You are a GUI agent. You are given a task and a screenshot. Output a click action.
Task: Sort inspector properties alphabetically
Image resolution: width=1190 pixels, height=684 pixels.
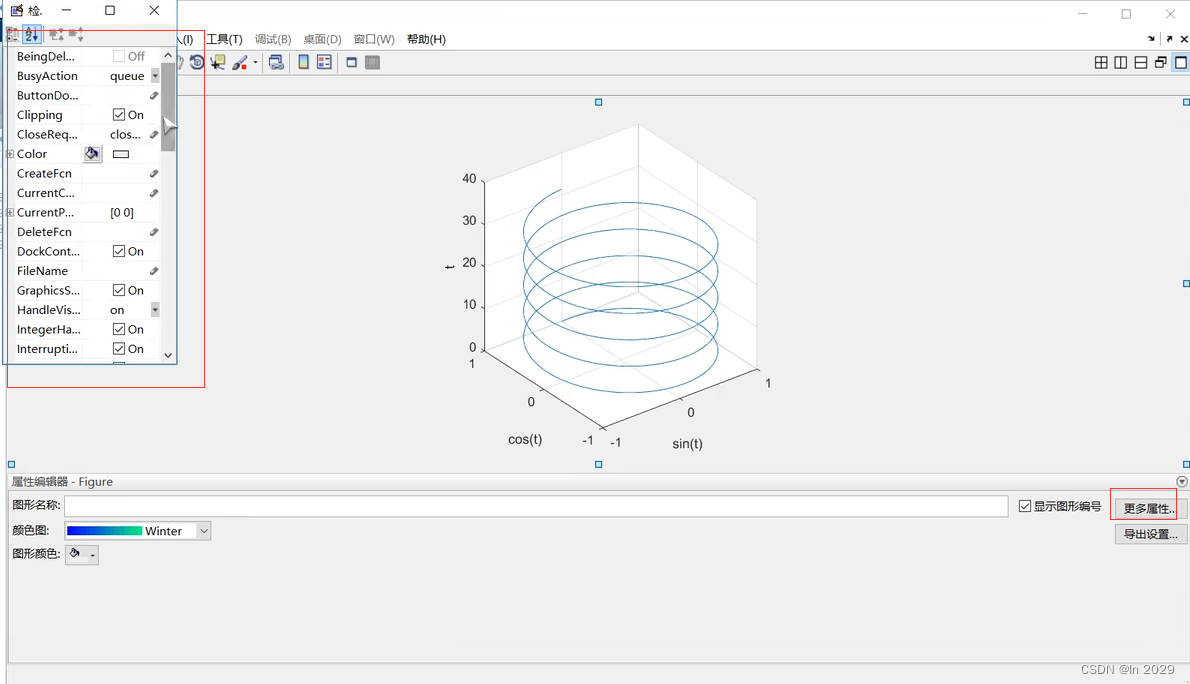tap(31, 34)
